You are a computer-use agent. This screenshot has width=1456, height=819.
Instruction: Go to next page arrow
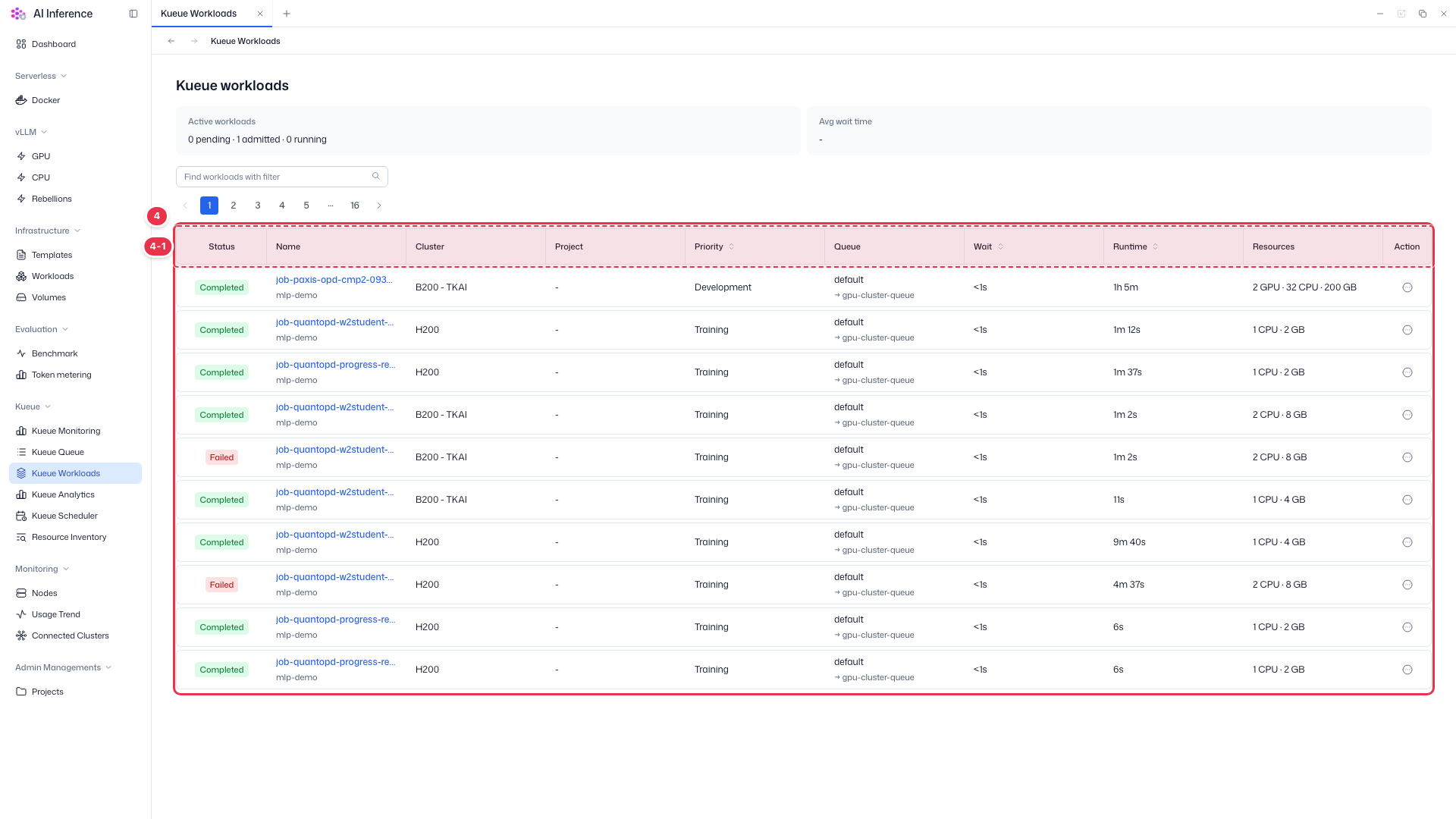coord(379,206)
